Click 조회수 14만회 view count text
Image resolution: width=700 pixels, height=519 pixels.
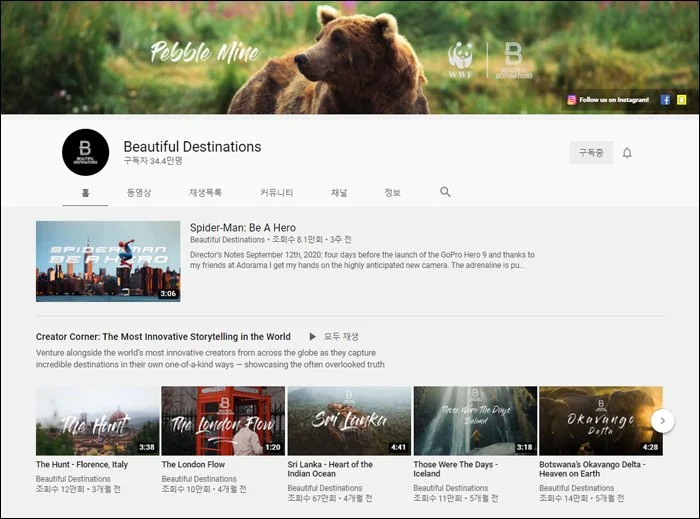(x=563, y=498)
